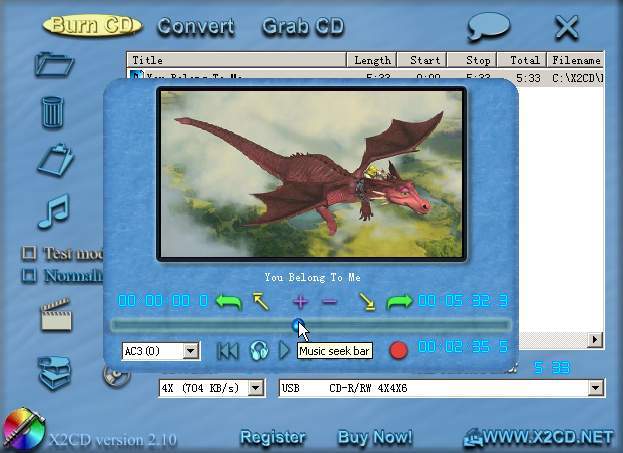Click the speech bubble icon
The width and height of the screenshot is (623, 453).
pyautogui.click(x=488, y=26)
